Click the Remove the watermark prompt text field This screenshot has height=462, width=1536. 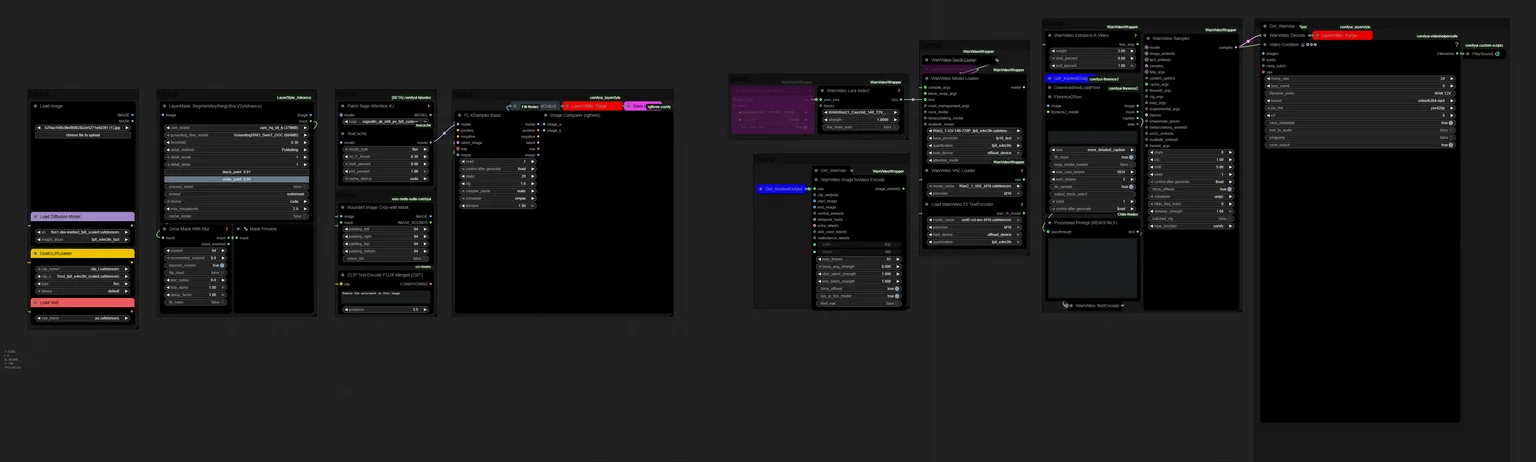coord(385,297)
